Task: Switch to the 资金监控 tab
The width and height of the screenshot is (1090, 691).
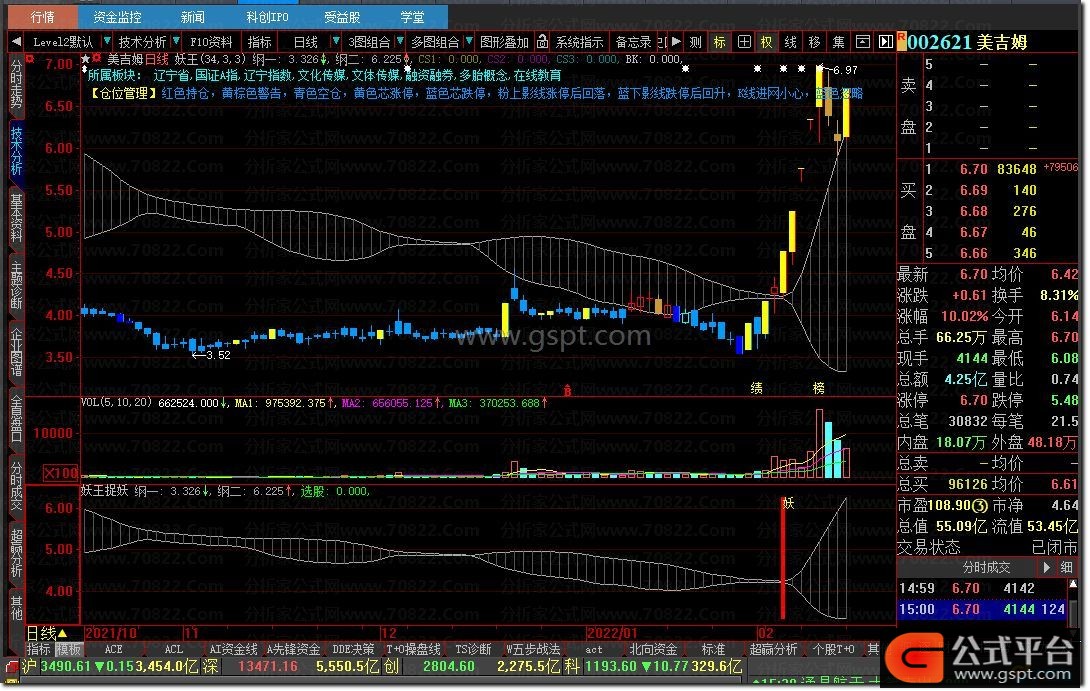Action: coord(117,17)
